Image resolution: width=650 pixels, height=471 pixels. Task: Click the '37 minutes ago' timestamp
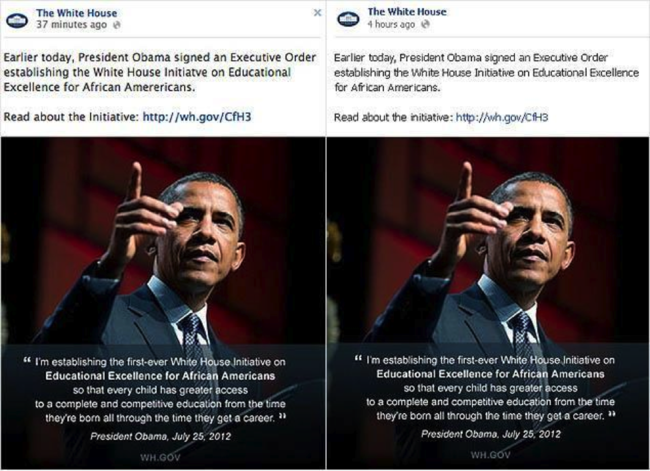tap(71, 25)
